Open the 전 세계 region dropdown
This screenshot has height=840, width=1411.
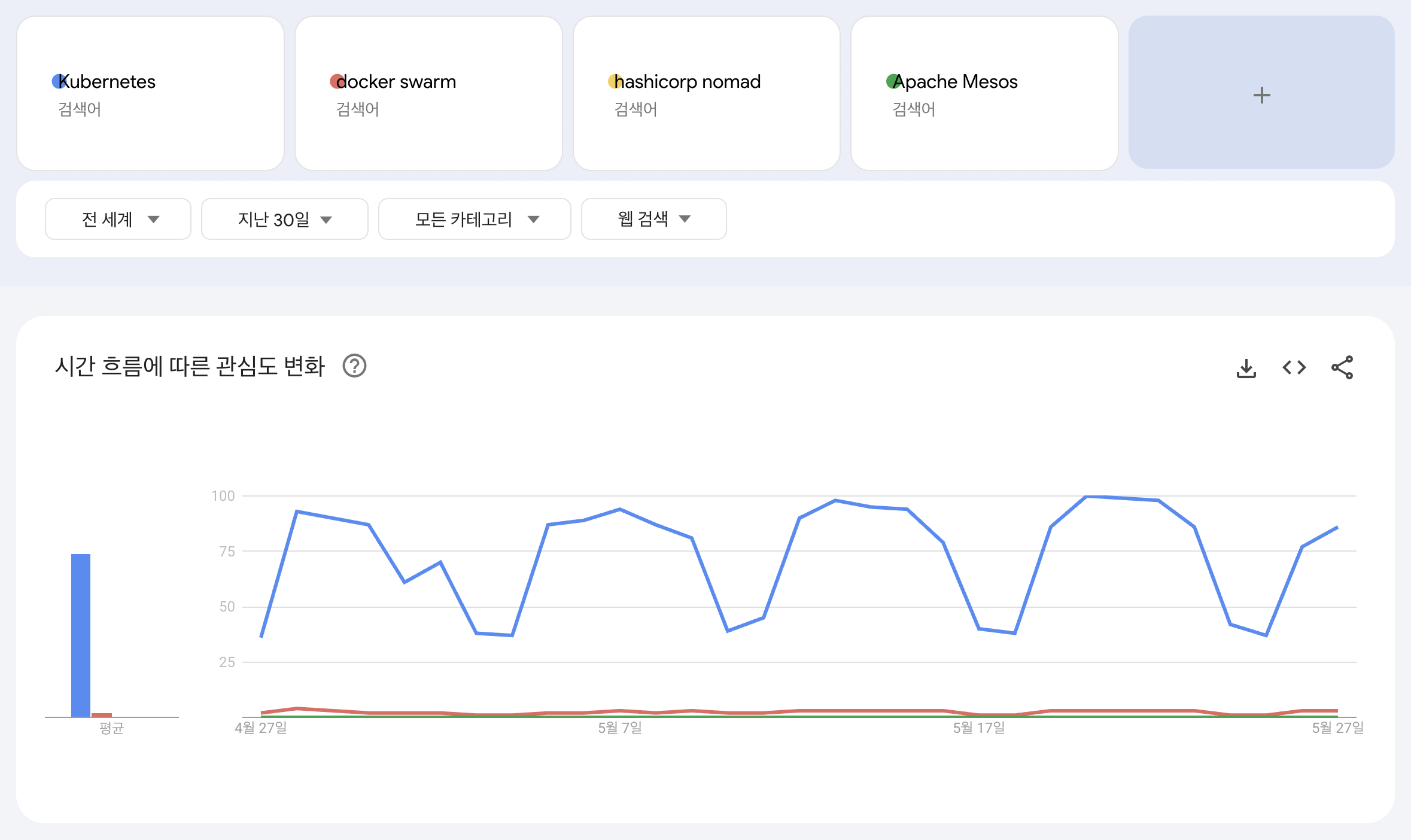click(118, 219)
